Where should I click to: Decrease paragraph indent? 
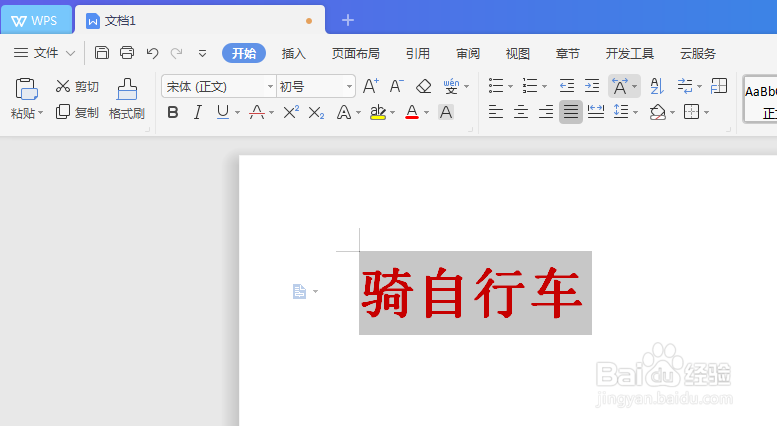tap(566, 86)
